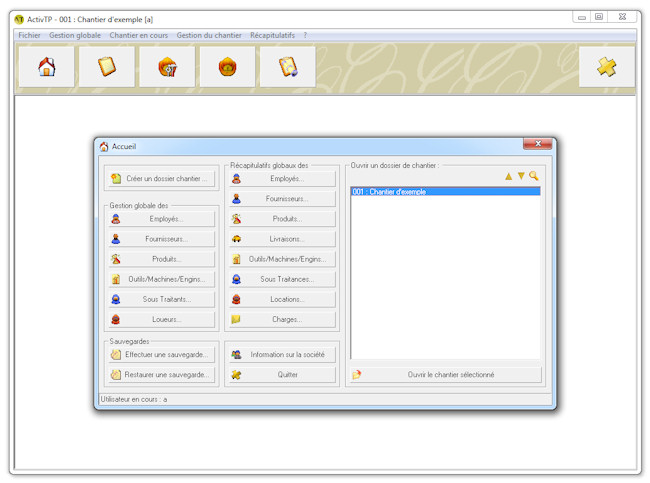Open global management of Fournisseurs

point(161,239)
